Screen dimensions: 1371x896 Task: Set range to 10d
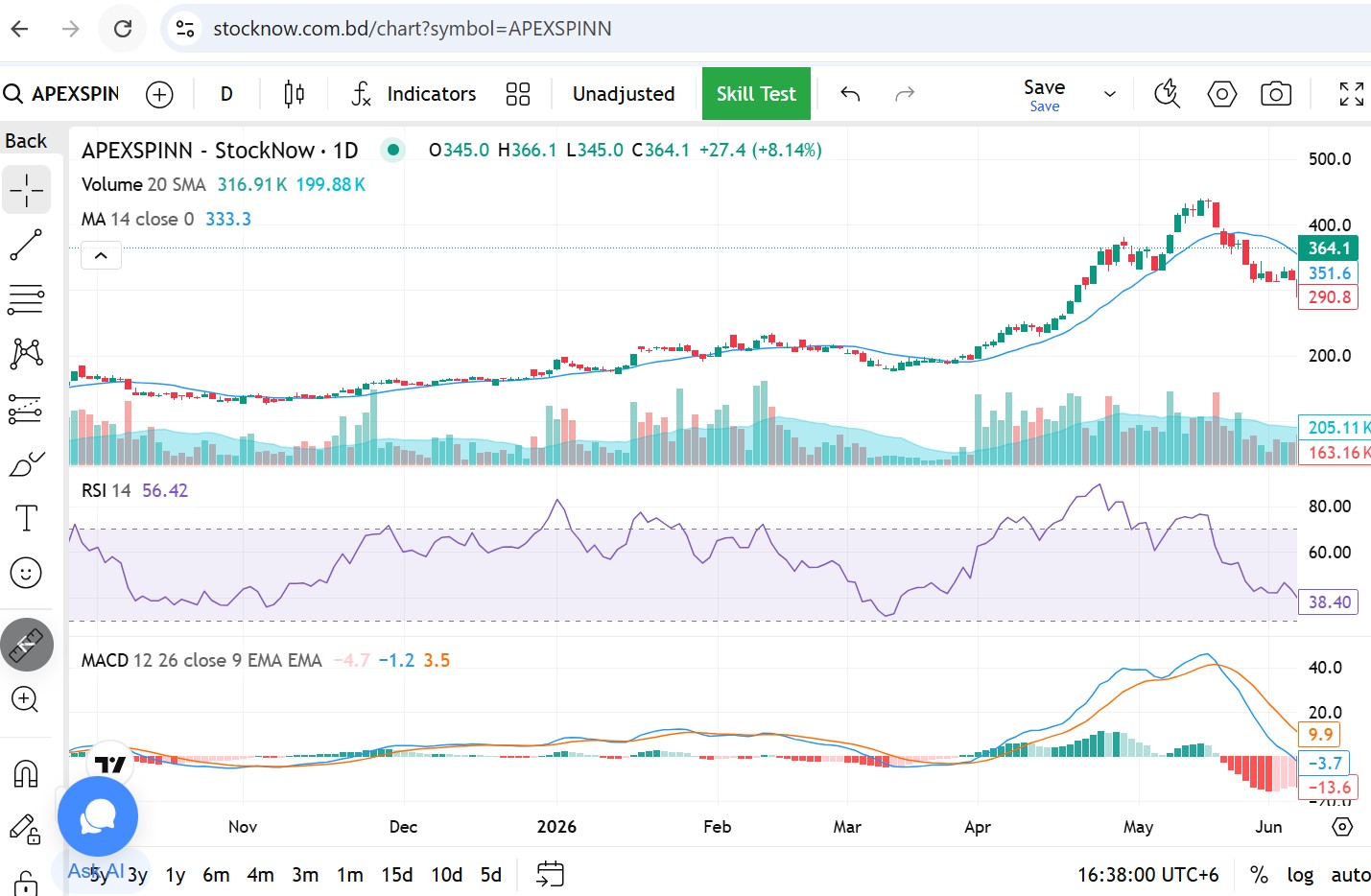447,875
